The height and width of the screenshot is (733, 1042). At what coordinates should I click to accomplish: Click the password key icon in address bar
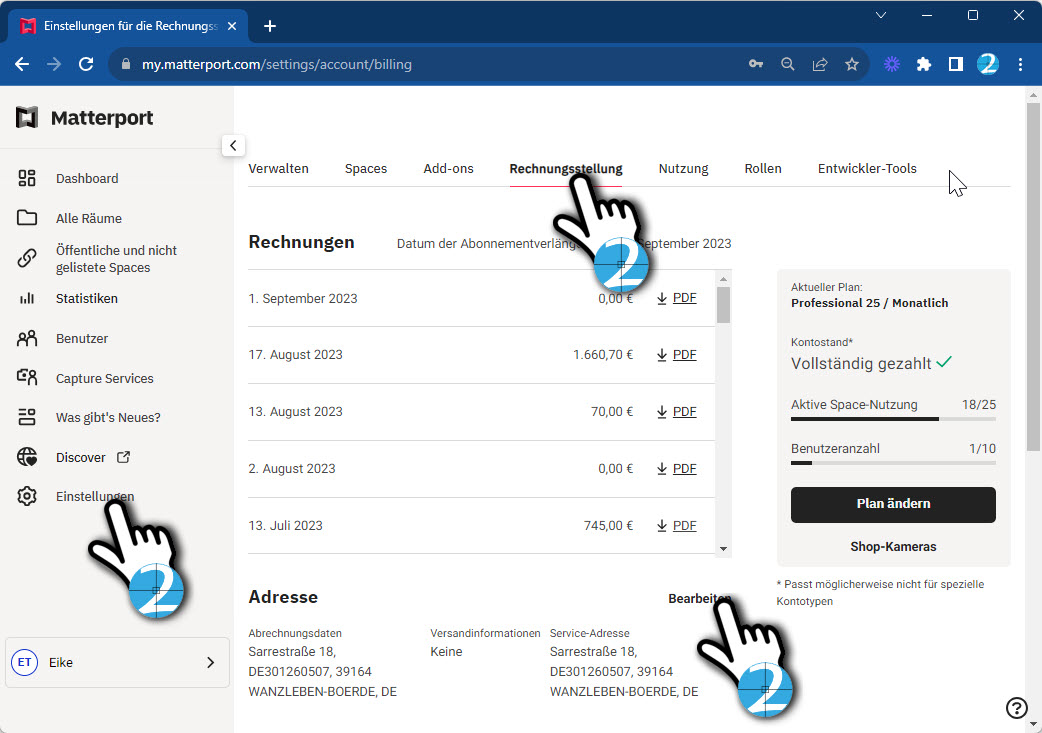[756, 64]
